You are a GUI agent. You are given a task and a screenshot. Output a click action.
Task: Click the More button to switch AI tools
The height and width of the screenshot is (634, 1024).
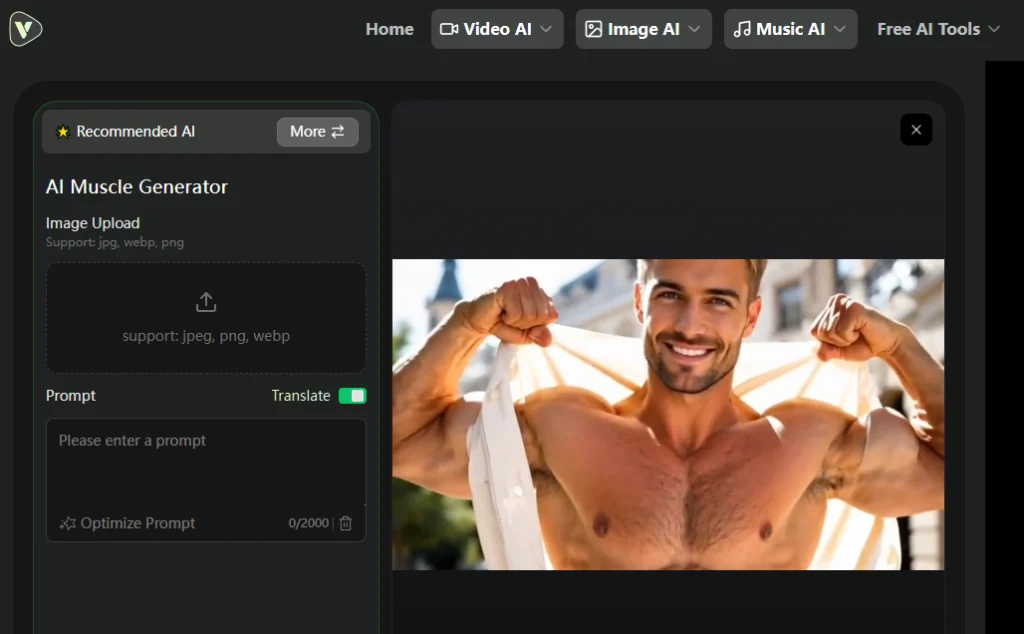318,131
